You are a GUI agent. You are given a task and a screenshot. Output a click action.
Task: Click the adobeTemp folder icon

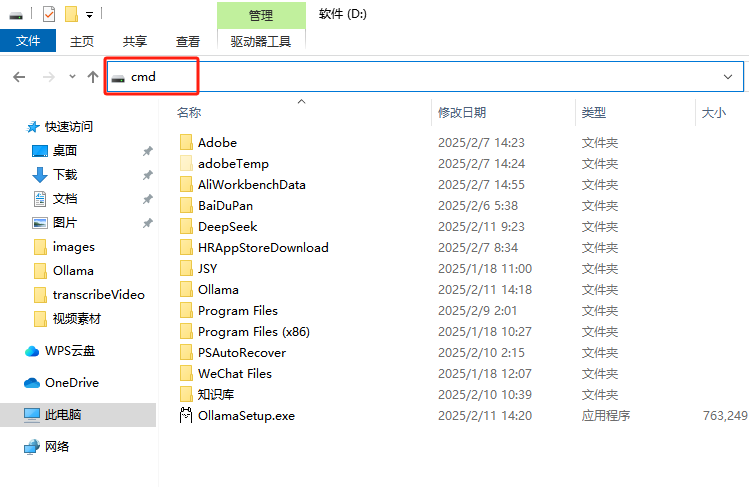[x=186, y=163]
